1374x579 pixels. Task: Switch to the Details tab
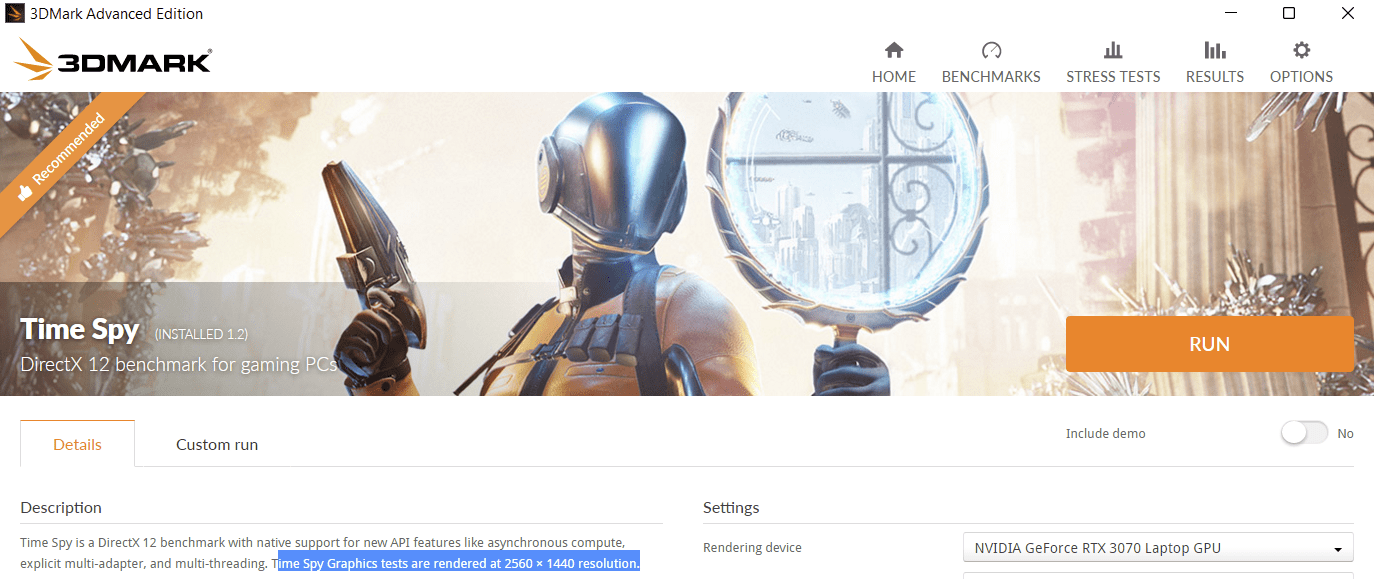point(77,444)
